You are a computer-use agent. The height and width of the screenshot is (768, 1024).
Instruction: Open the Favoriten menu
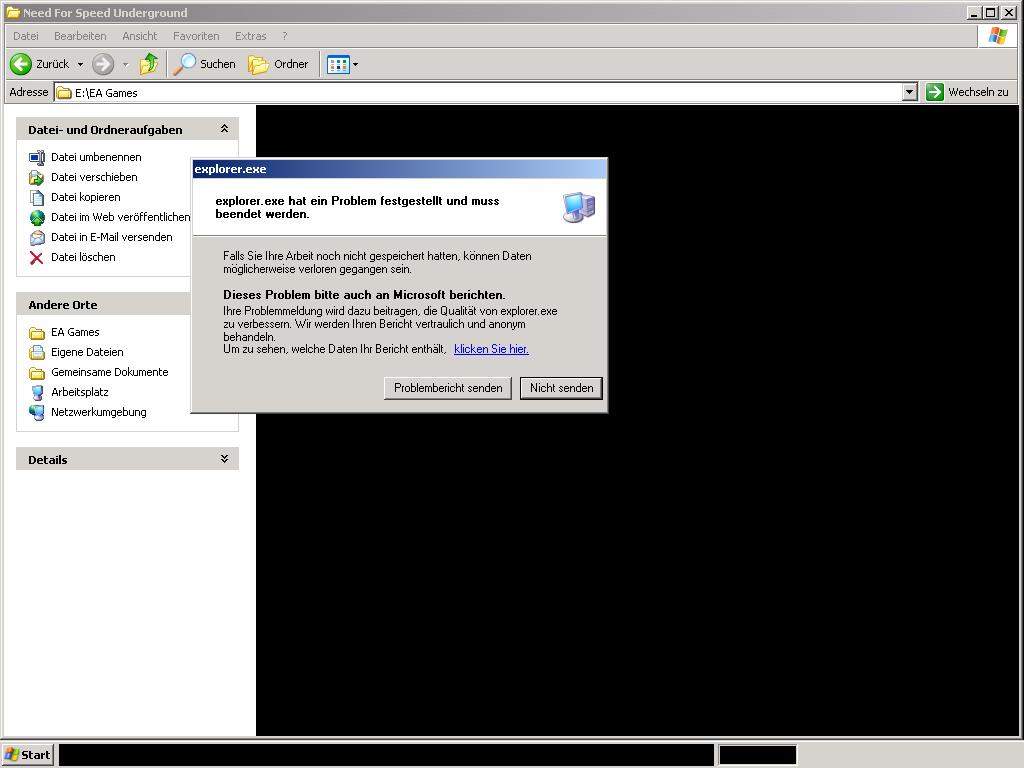(196, 36)
